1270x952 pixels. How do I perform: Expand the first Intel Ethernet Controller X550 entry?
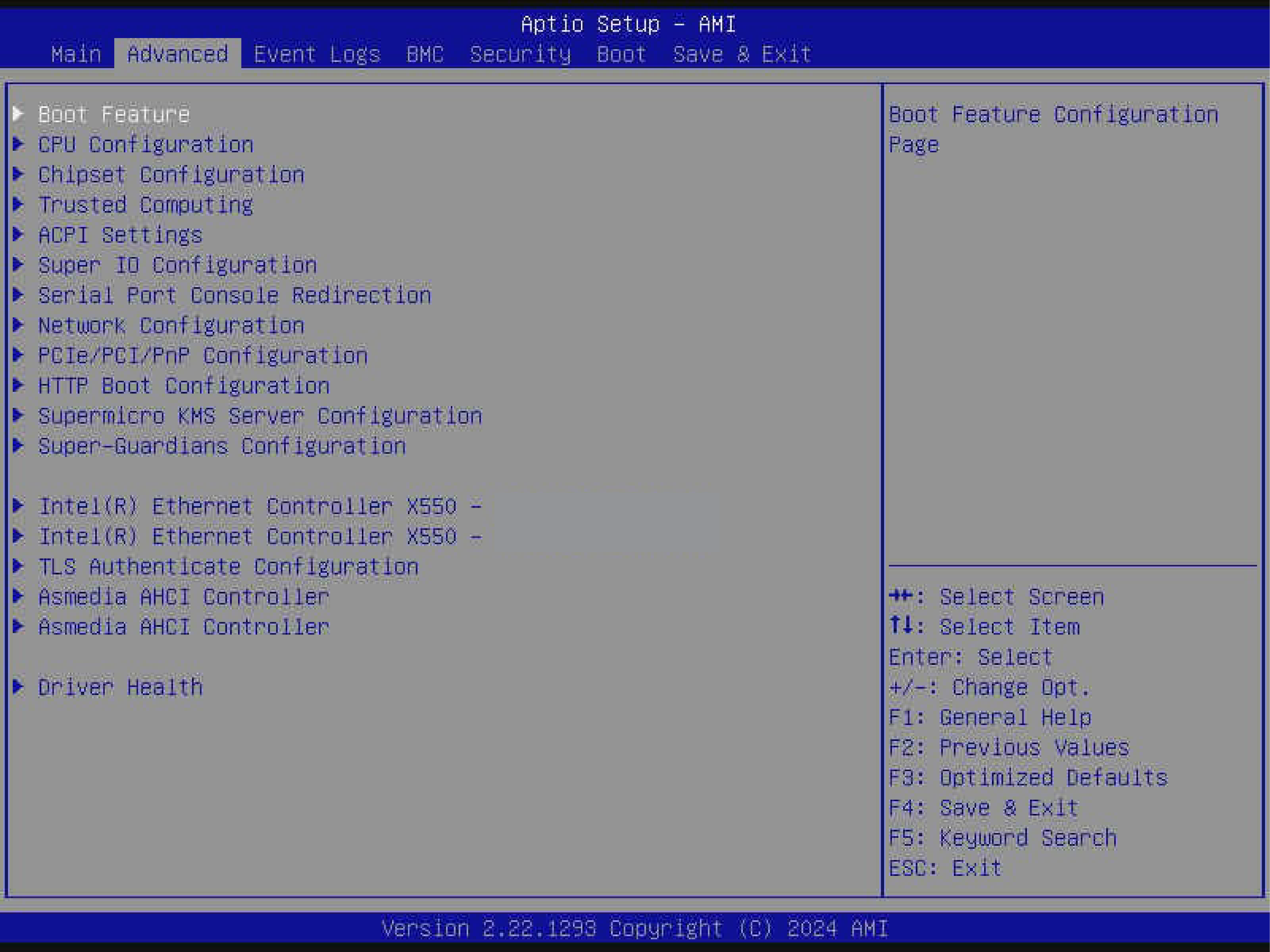(x=259, y=506)
